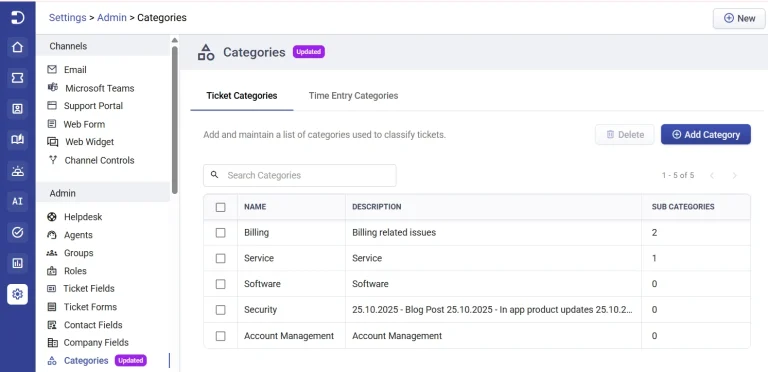Click the fork icon beside Channel Controls
Screen dimensions: 768x372
52,160
